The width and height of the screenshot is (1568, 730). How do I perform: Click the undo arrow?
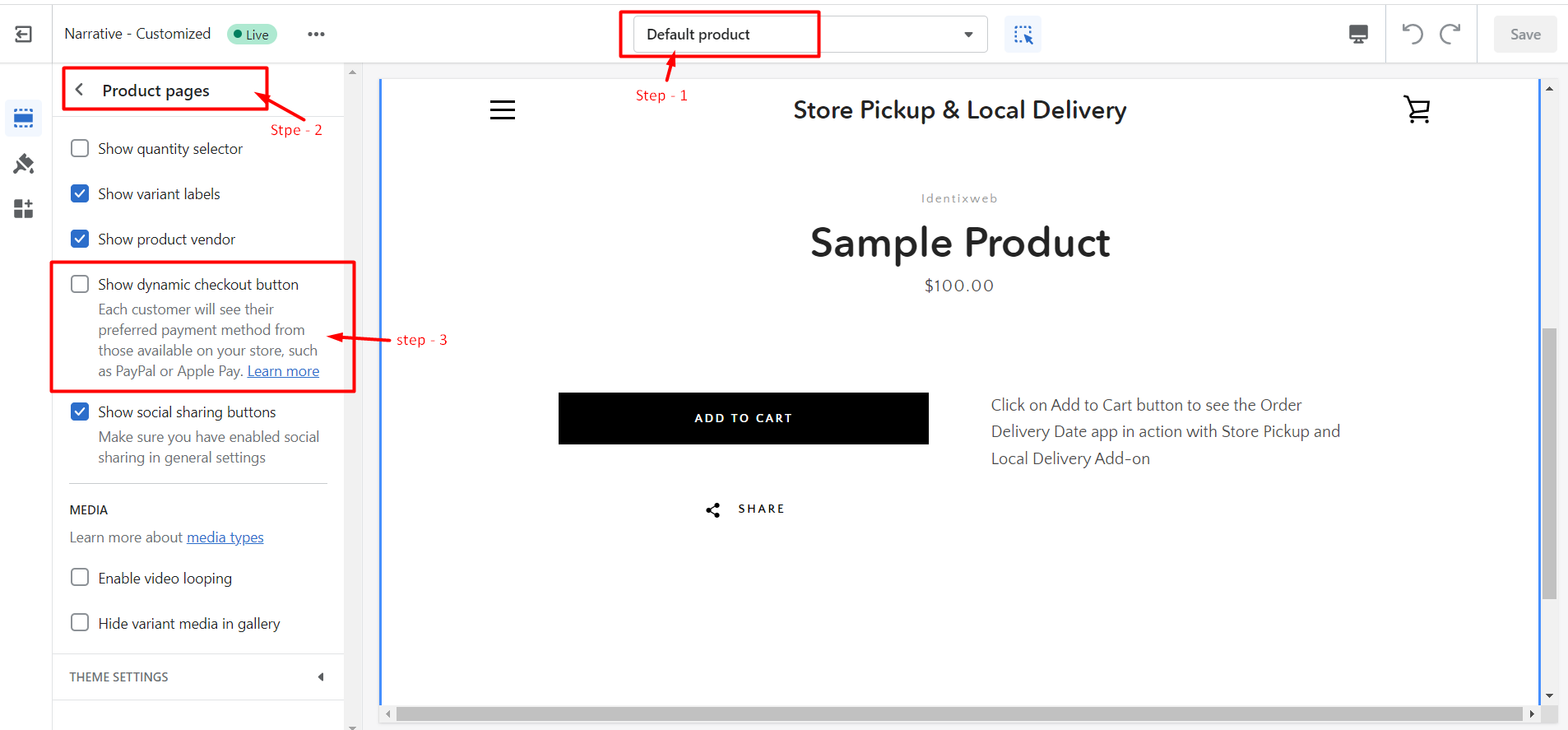[1412, 34]
